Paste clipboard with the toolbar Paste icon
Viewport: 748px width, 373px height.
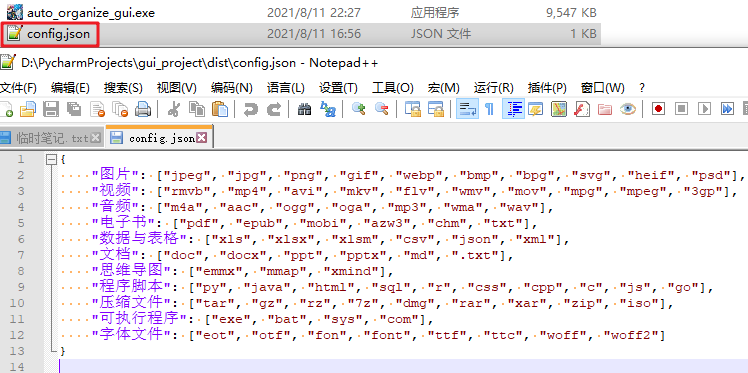(219, 109)
